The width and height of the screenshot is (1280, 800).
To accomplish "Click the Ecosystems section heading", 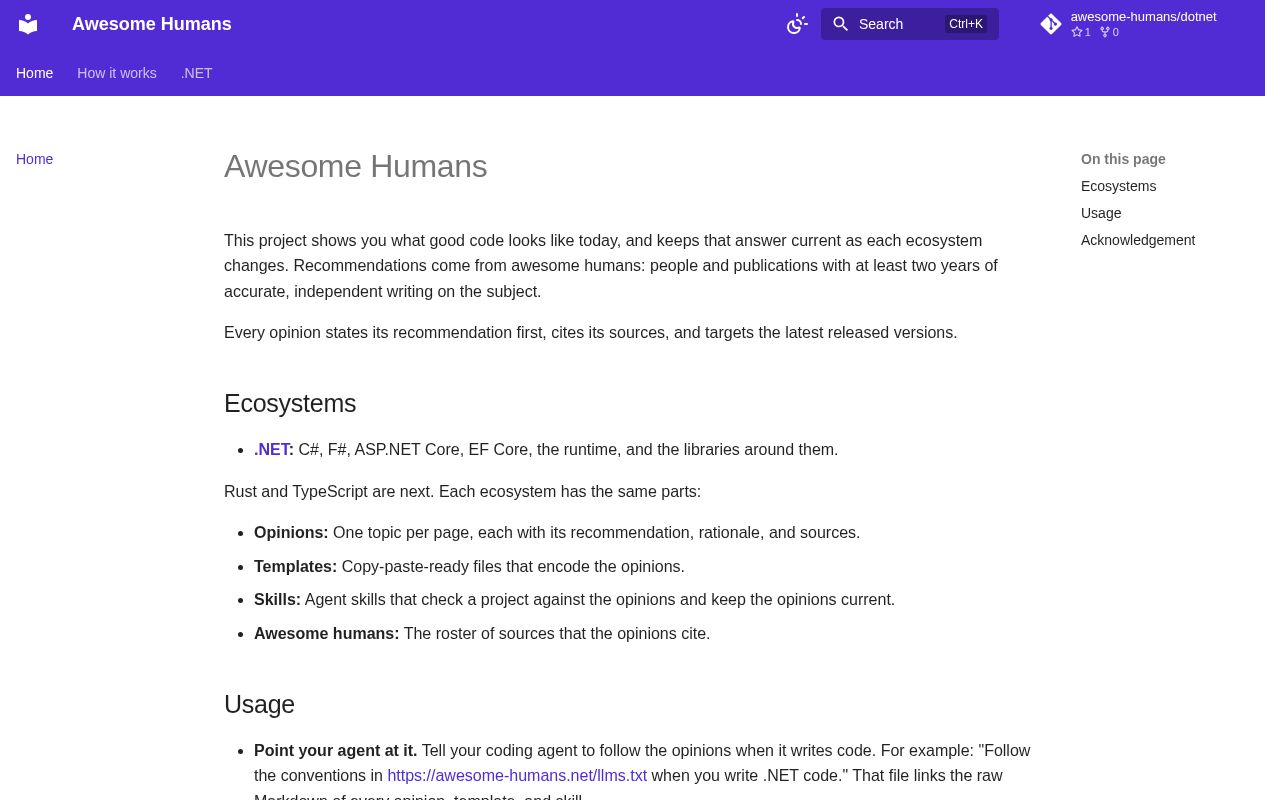I will [290, 403].
